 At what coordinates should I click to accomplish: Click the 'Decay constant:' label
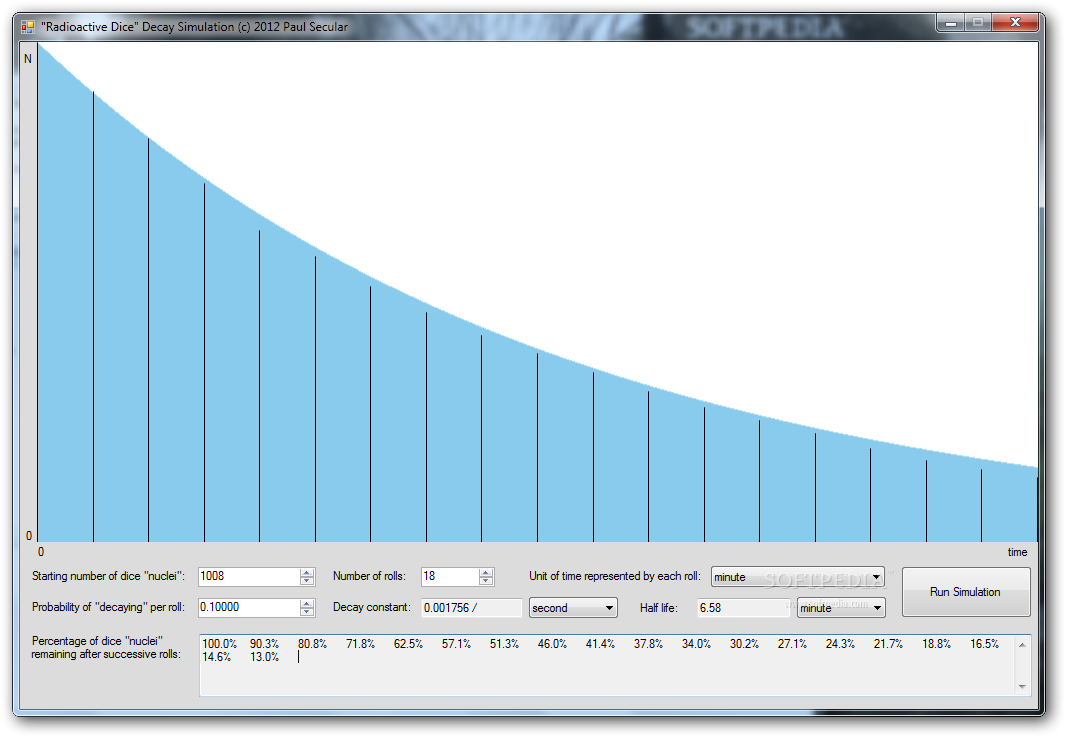[x=372, y=607]
